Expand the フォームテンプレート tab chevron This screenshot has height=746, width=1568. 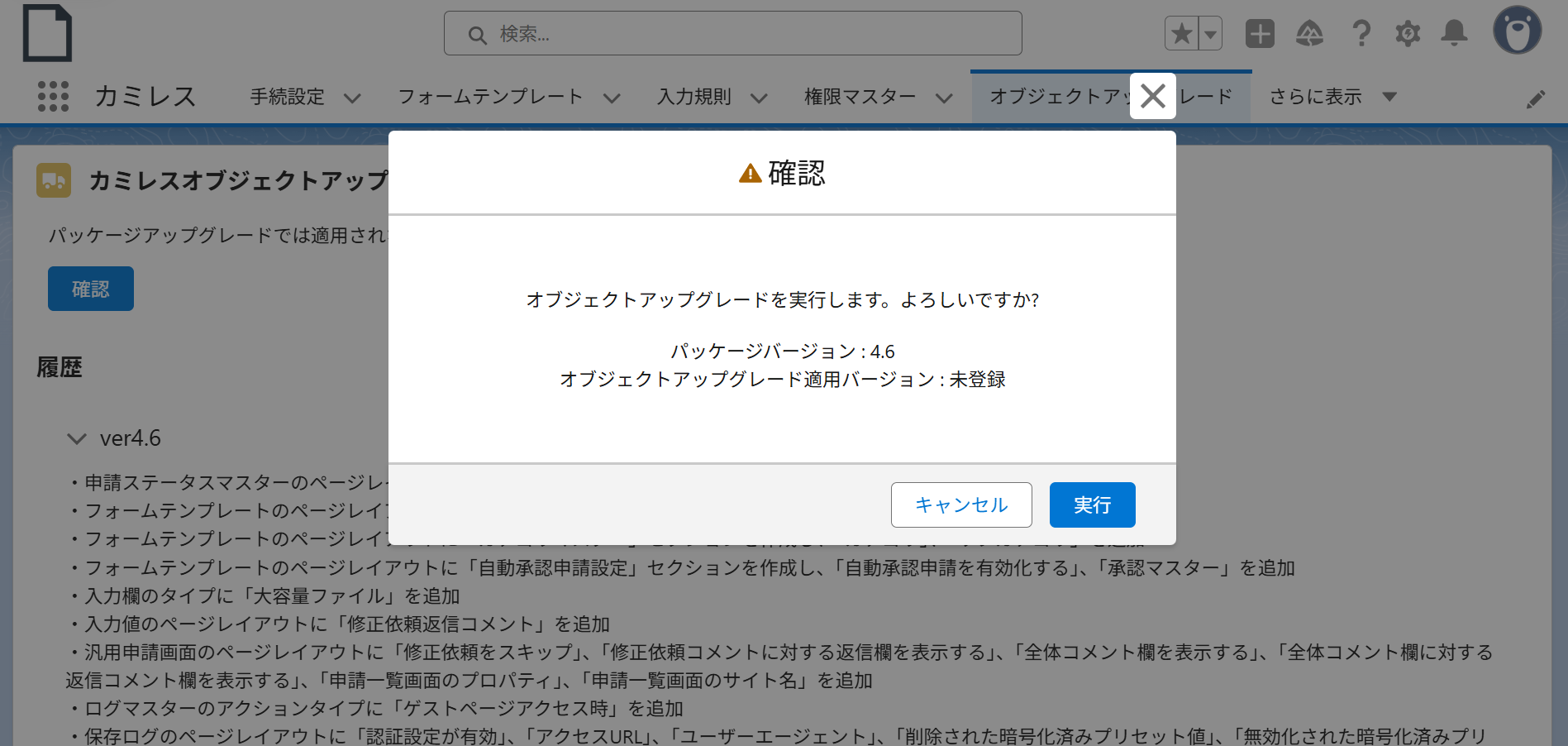tap(612, 98)
